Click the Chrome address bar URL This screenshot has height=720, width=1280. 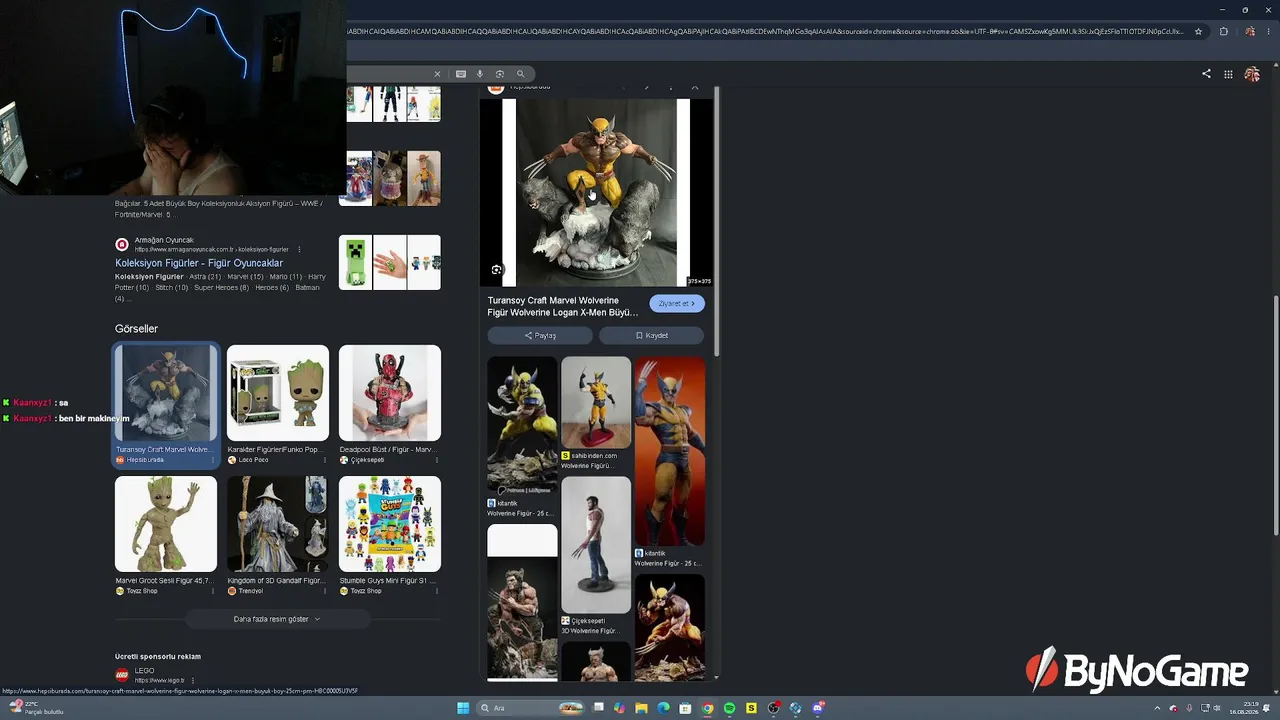pyautogui.click(x=765, y=31)
